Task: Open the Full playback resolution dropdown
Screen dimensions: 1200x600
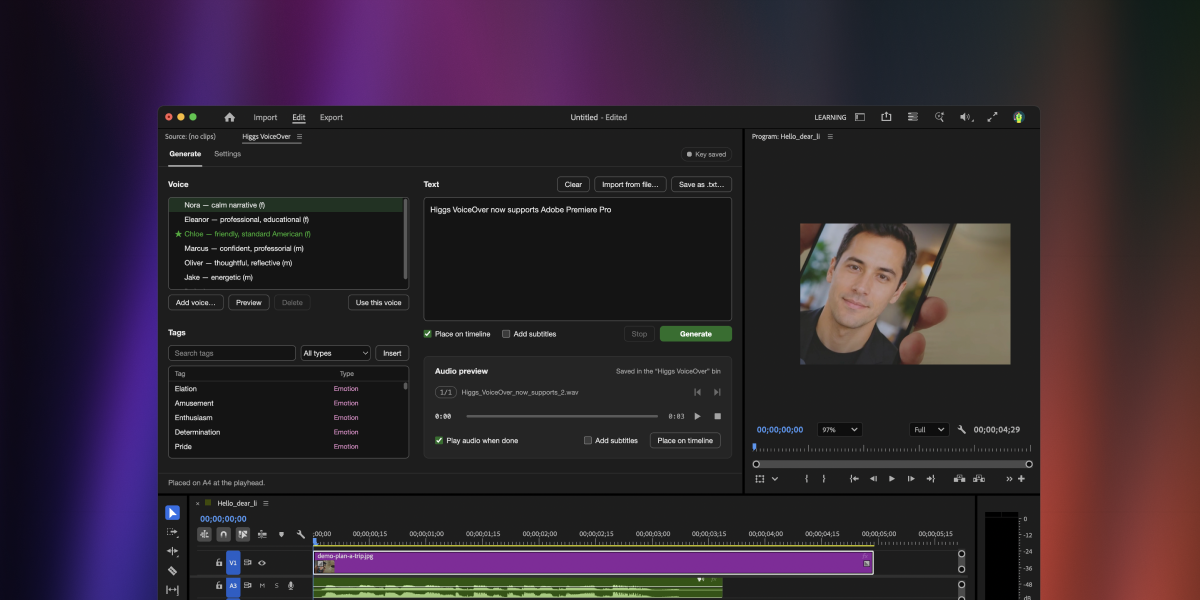Action: click(929, 429)
